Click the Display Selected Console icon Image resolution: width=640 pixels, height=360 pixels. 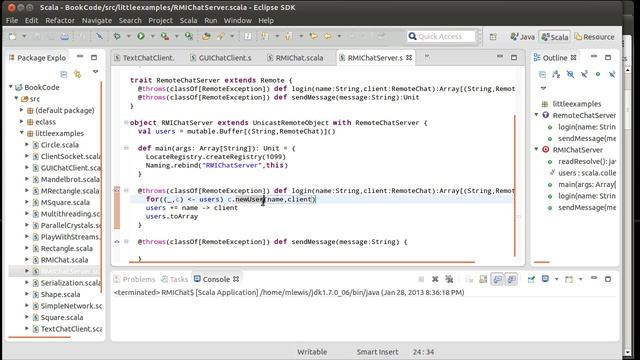(545, 279)
